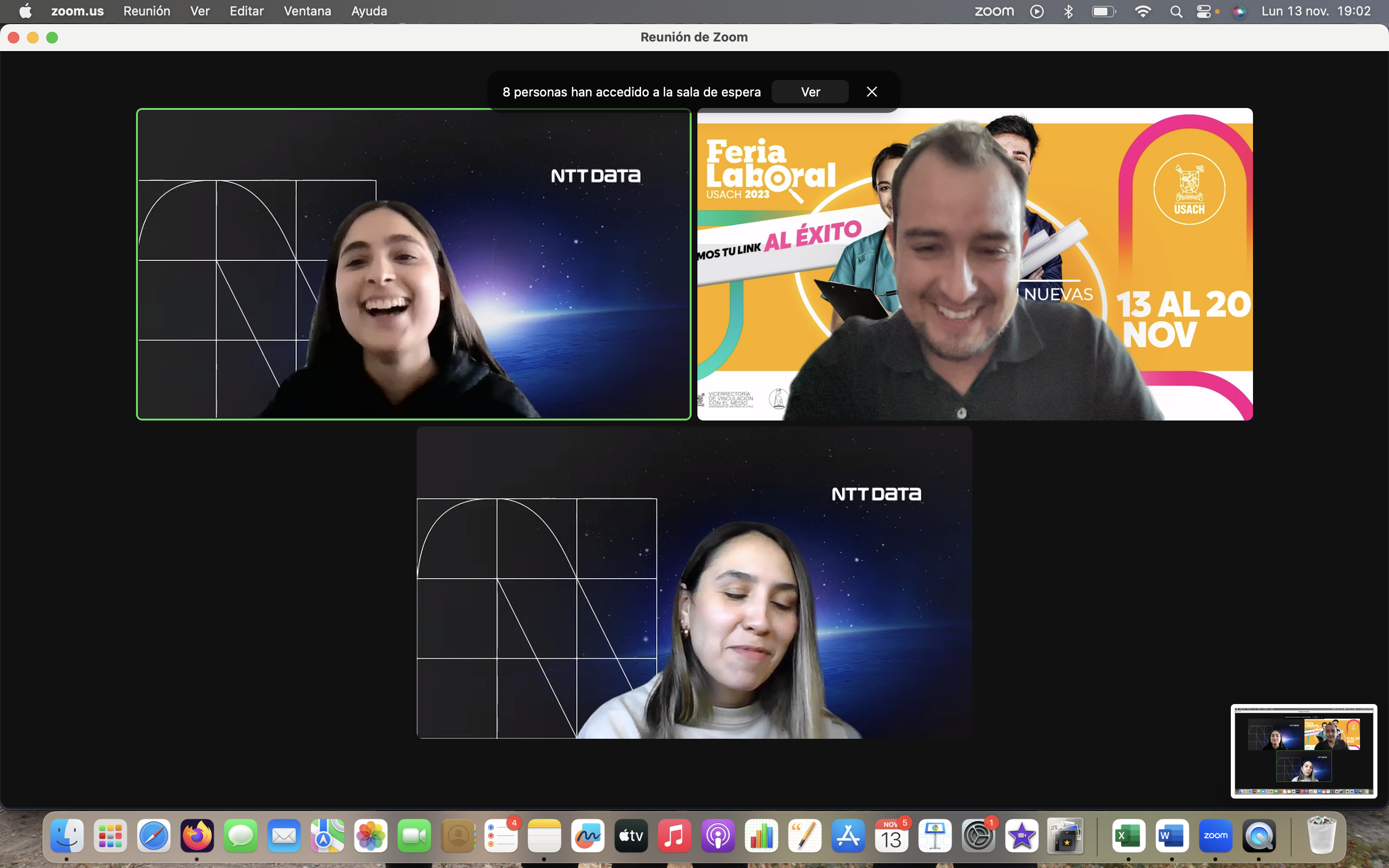Open Microsoft Word from Dock
1389x868 pixels.
coord(1171,835)
